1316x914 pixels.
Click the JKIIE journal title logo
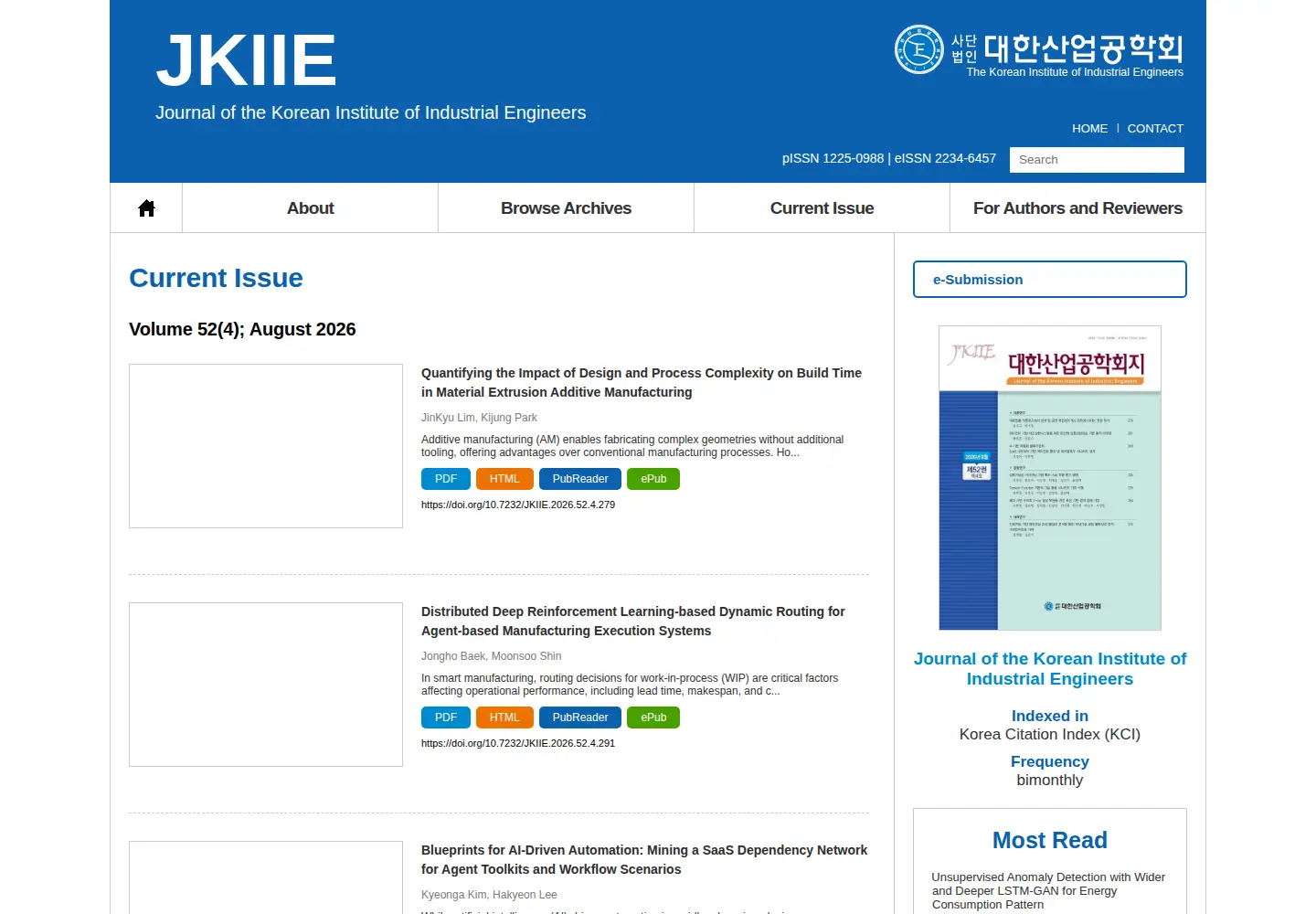pos(246,61)
